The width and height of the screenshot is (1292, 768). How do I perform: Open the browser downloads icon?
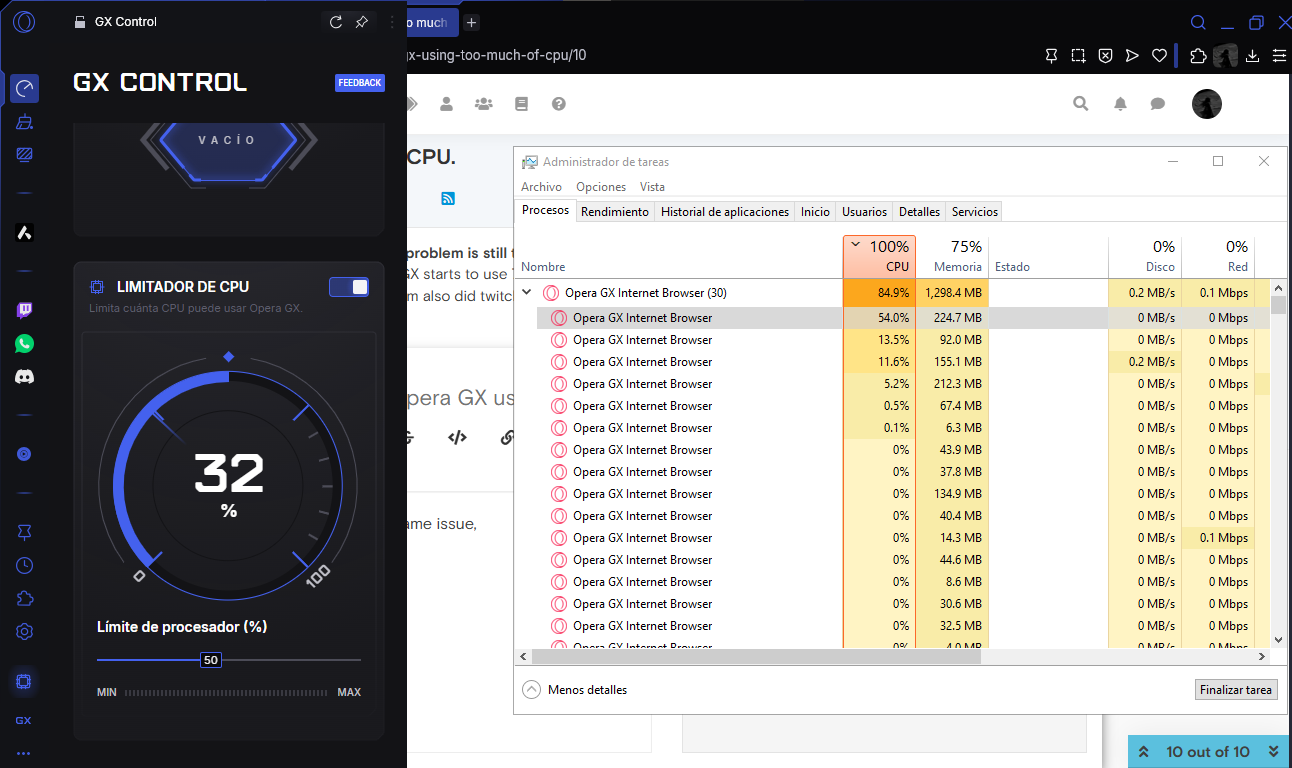coord(1252,55)
